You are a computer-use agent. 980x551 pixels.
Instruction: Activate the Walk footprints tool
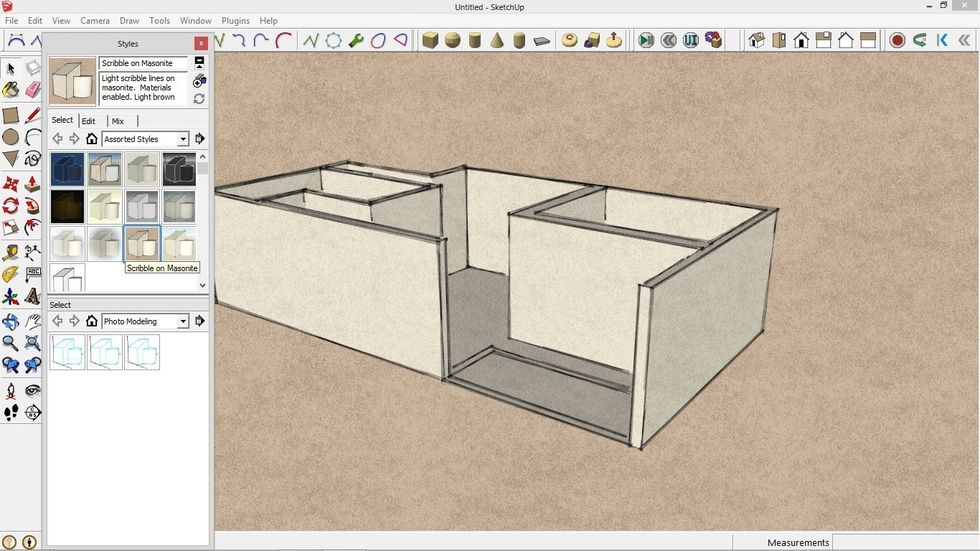pos(10,412)
